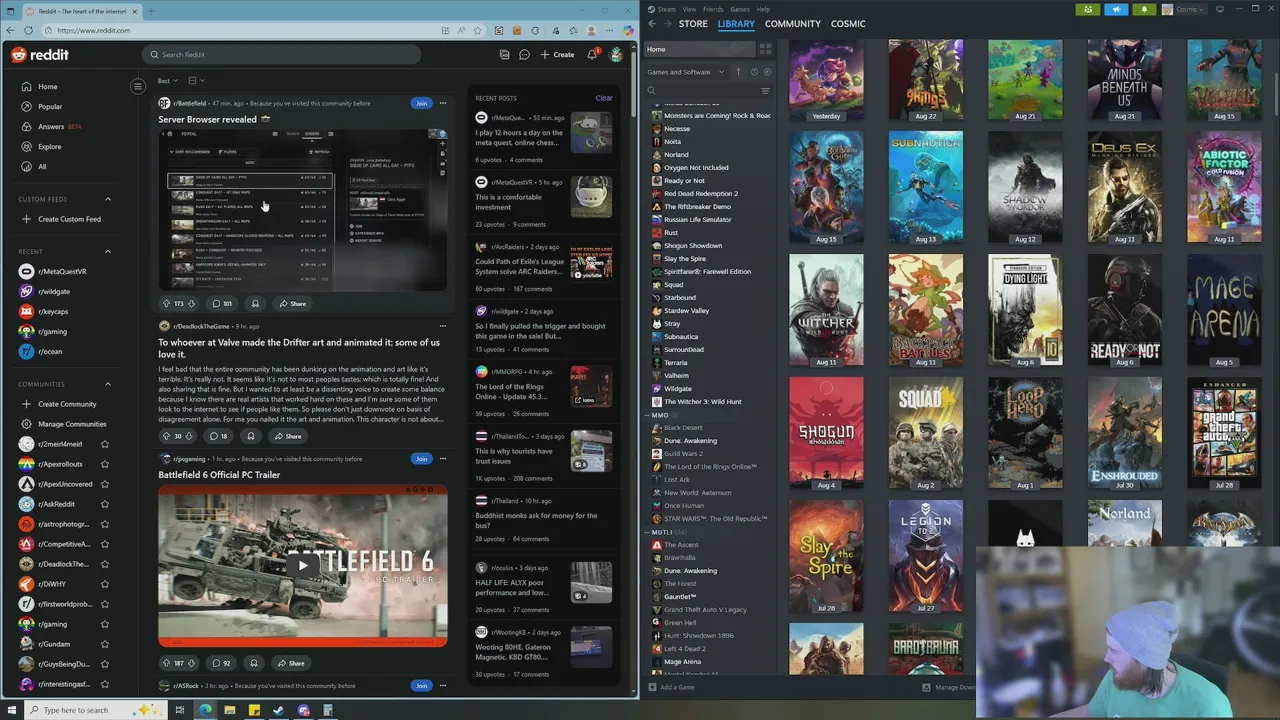Open Steam library collections grid view icon
The height and width of the screenshot is (720, 1280).
765,49
